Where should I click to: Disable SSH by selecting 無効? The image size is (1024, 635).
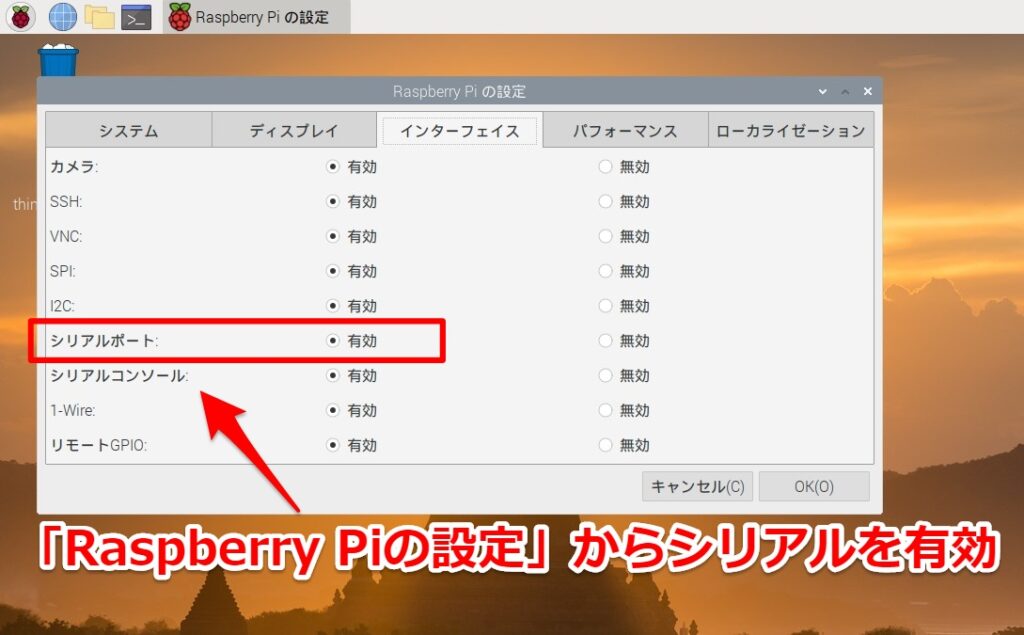(606, 202)
